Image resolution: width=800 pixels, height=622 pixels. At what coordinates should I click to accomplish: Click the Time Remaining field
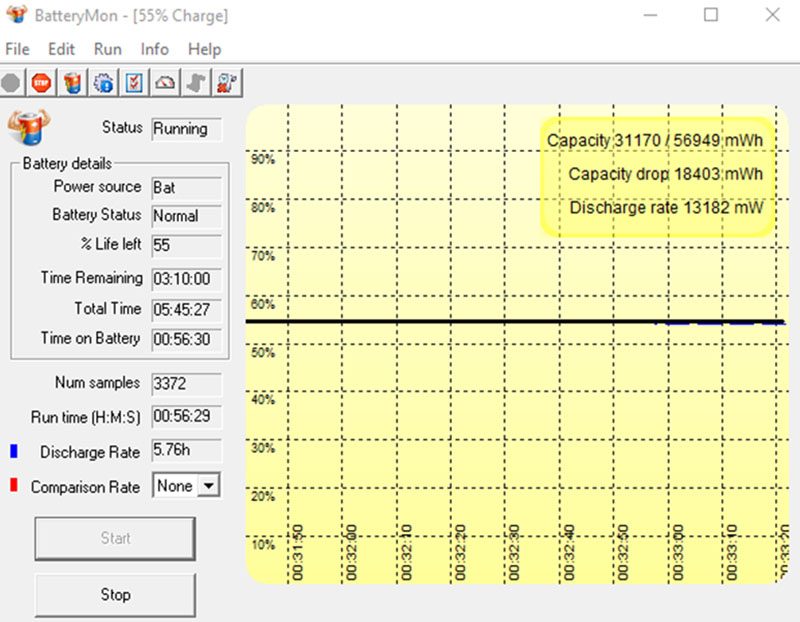pyautogui.click(x=186, y=278)
